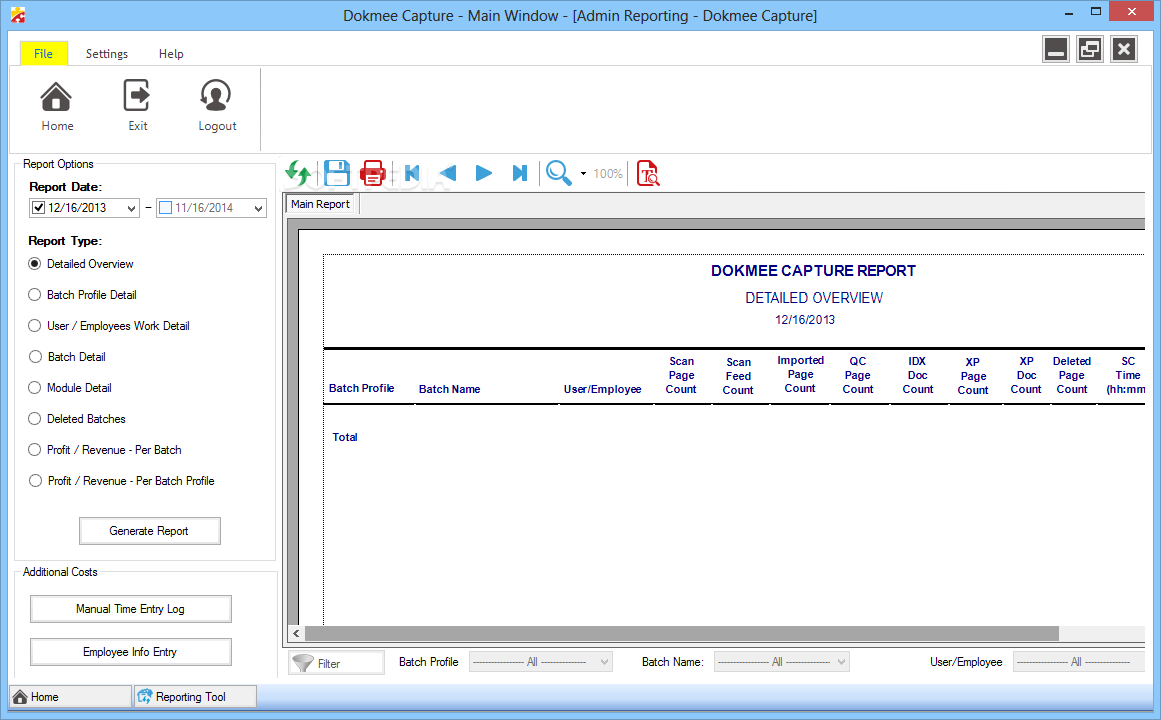Click the User/Employee column header text
Image resolution: width=1161 pixels, height=720 pixels.
click(x=602, y=389)
